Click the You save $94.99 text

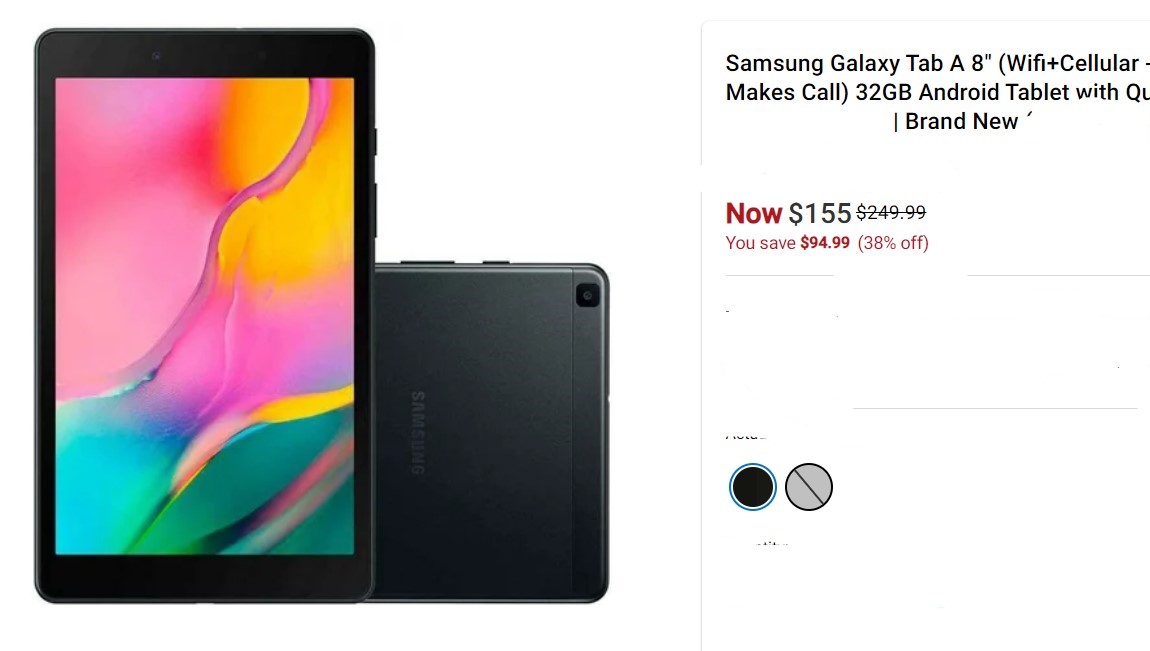click(788, 243)
